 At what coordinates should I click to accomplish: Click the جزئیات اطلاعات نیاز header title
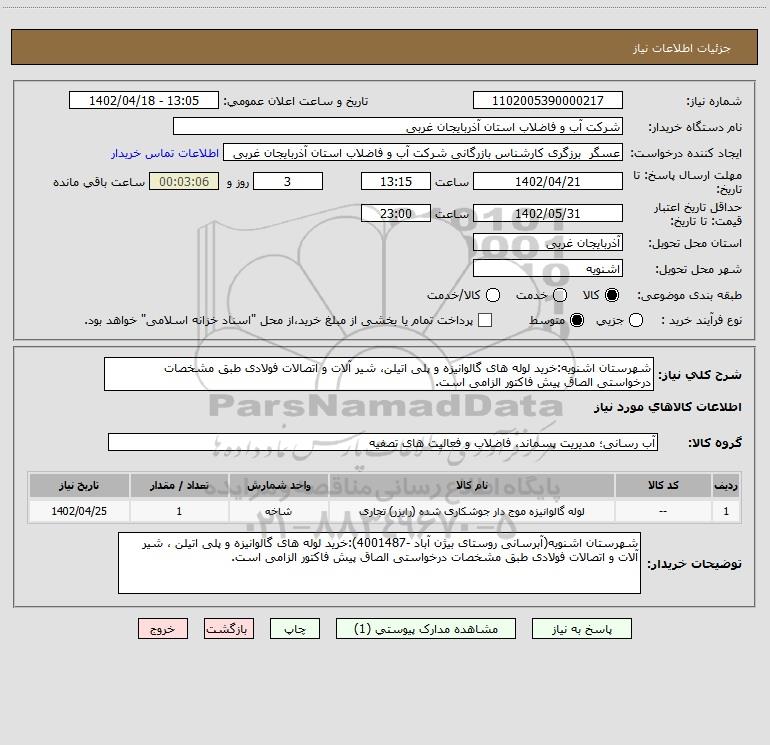(x=681, y=48)
